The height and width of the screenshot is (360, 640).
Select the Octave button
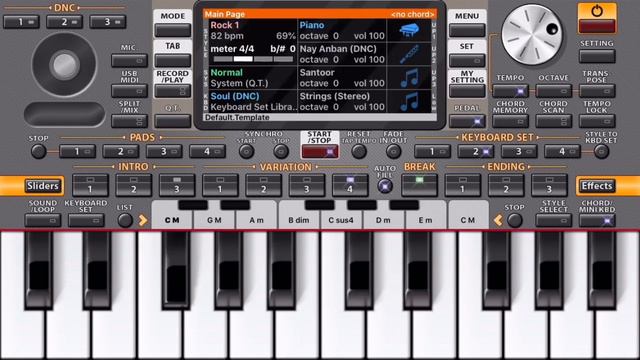553,91
